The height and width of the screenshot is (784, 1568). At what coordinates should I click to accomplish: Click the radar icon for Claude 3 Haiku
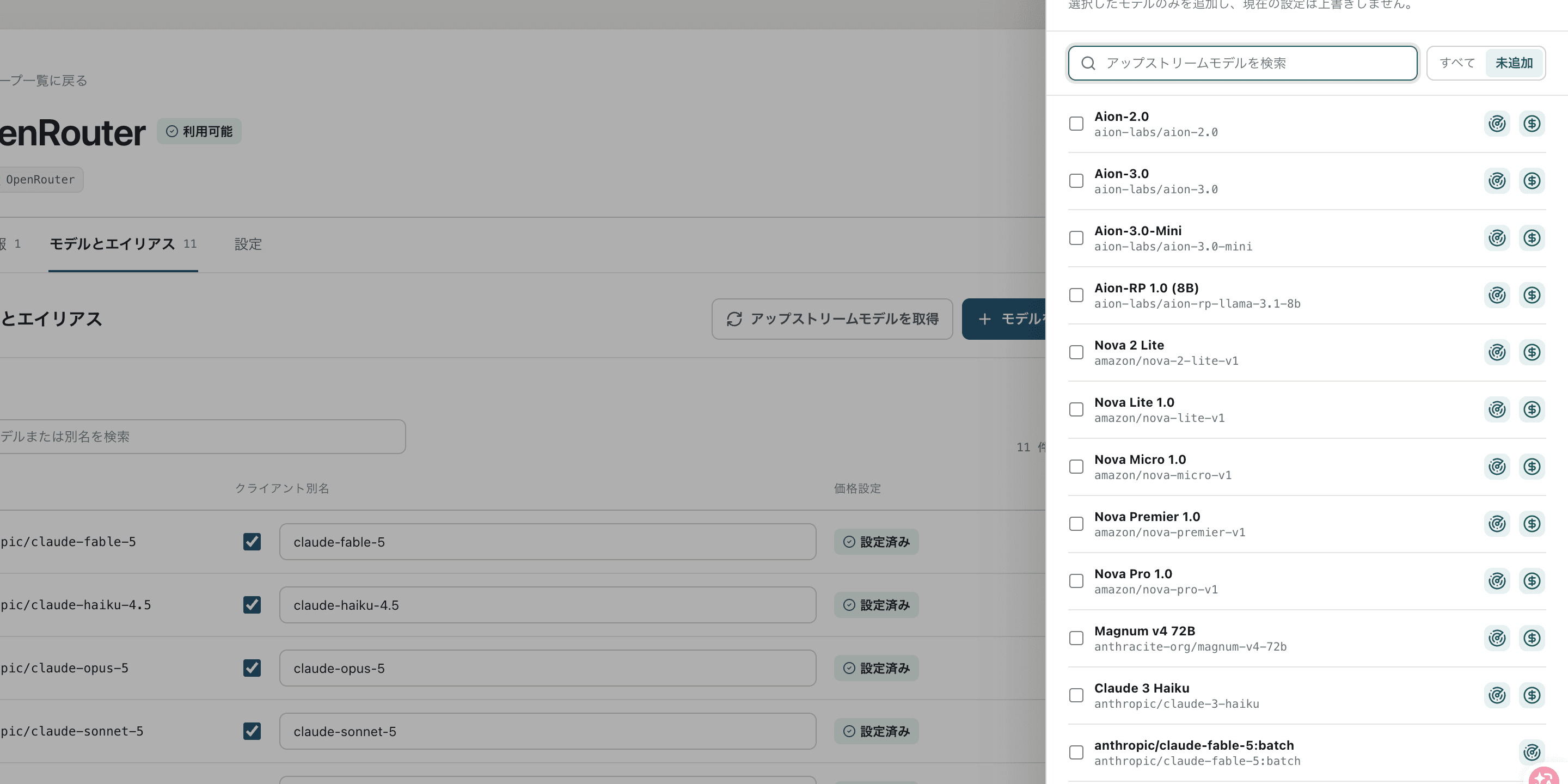tap(1497, 696)
